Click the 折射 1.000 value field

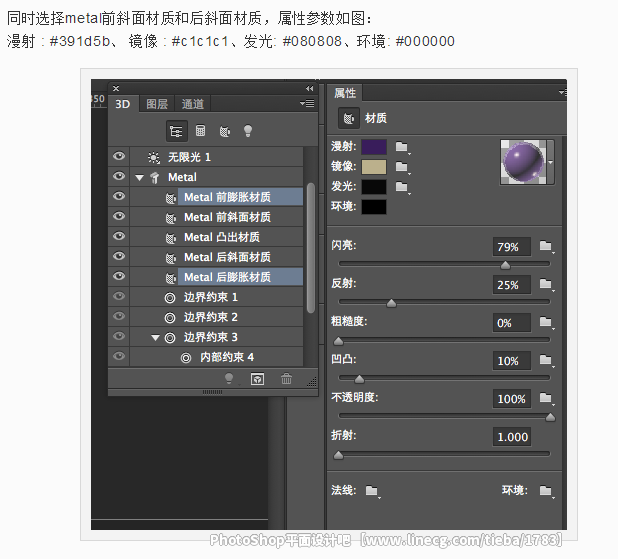(x=512, y=437)
